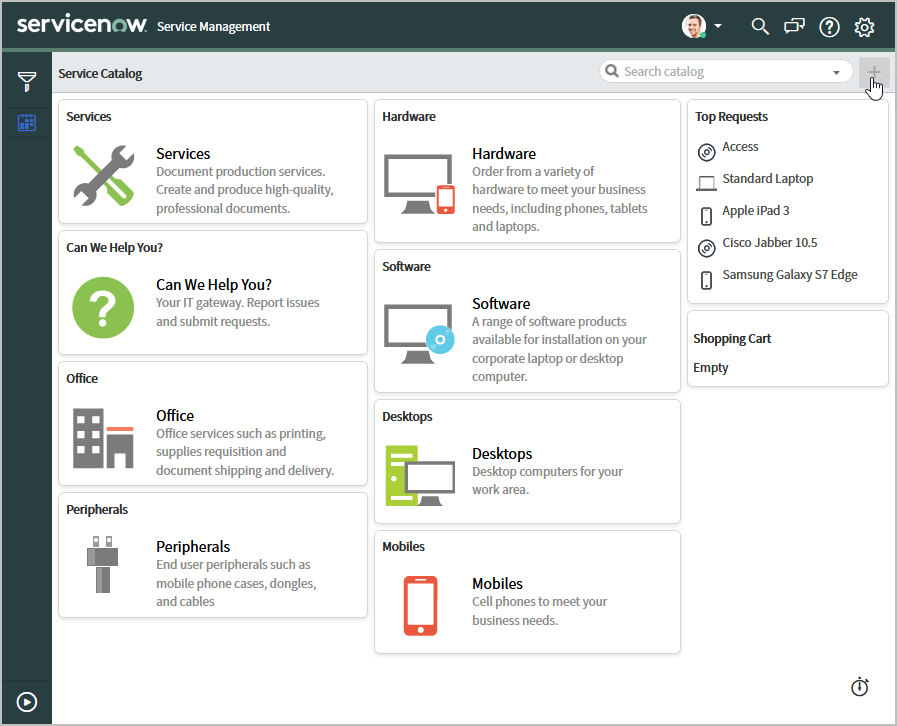Click the Can We Help You question icon
The image size is (897, 726).
[x=103, y=309]
